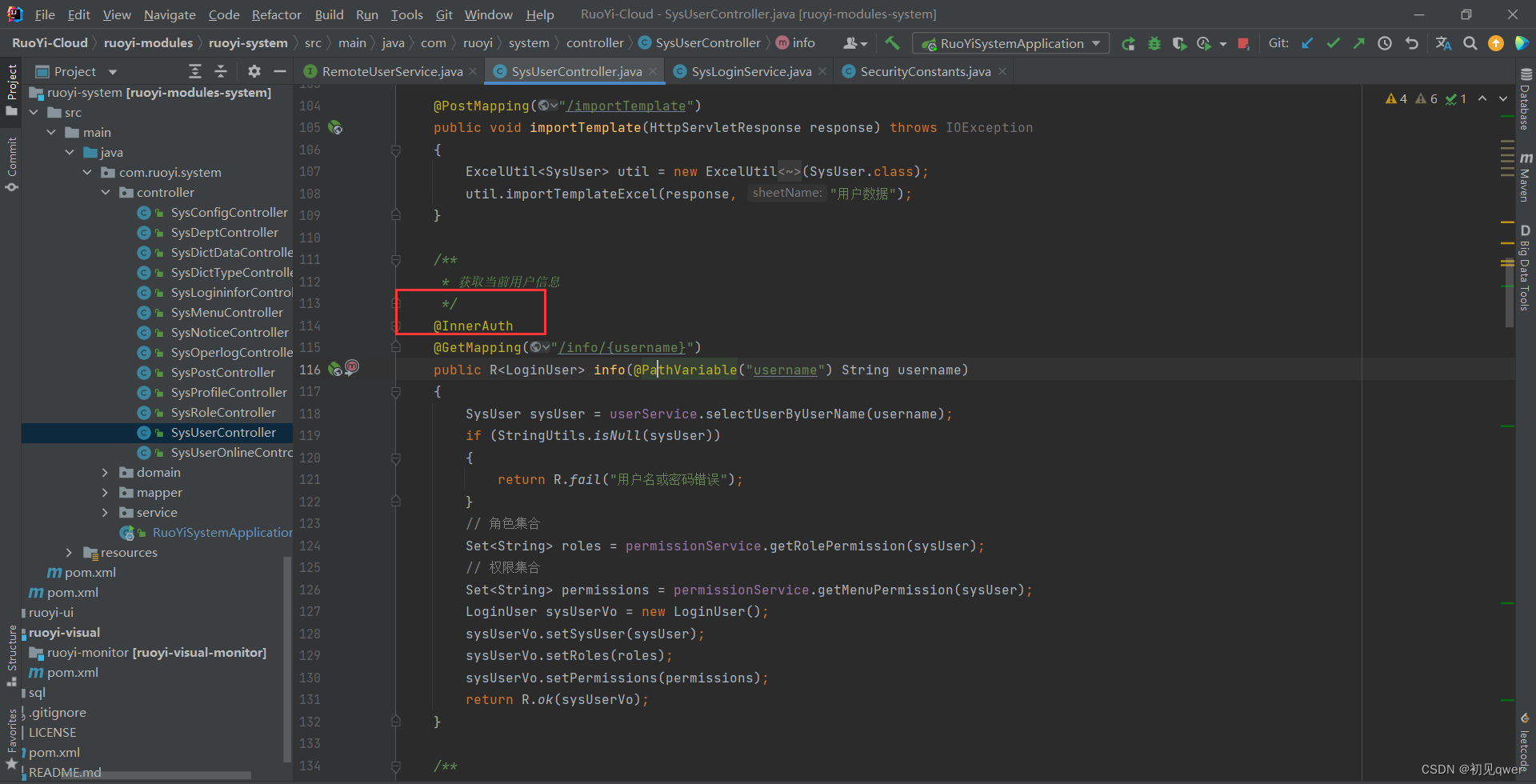The image size is (1536, 784).
Task: Hide the Project tool window
Action: coord(280,71)
